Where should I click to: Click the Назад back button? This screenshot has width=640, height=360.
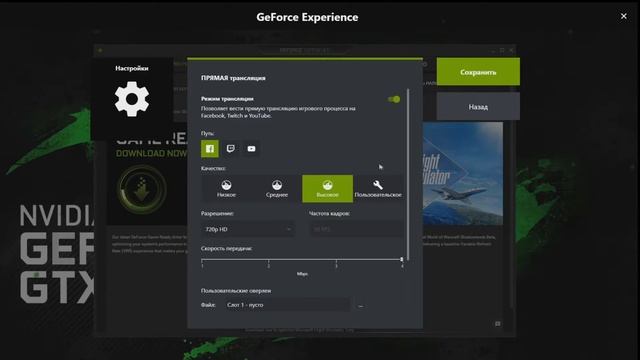[x=478, y=107]
